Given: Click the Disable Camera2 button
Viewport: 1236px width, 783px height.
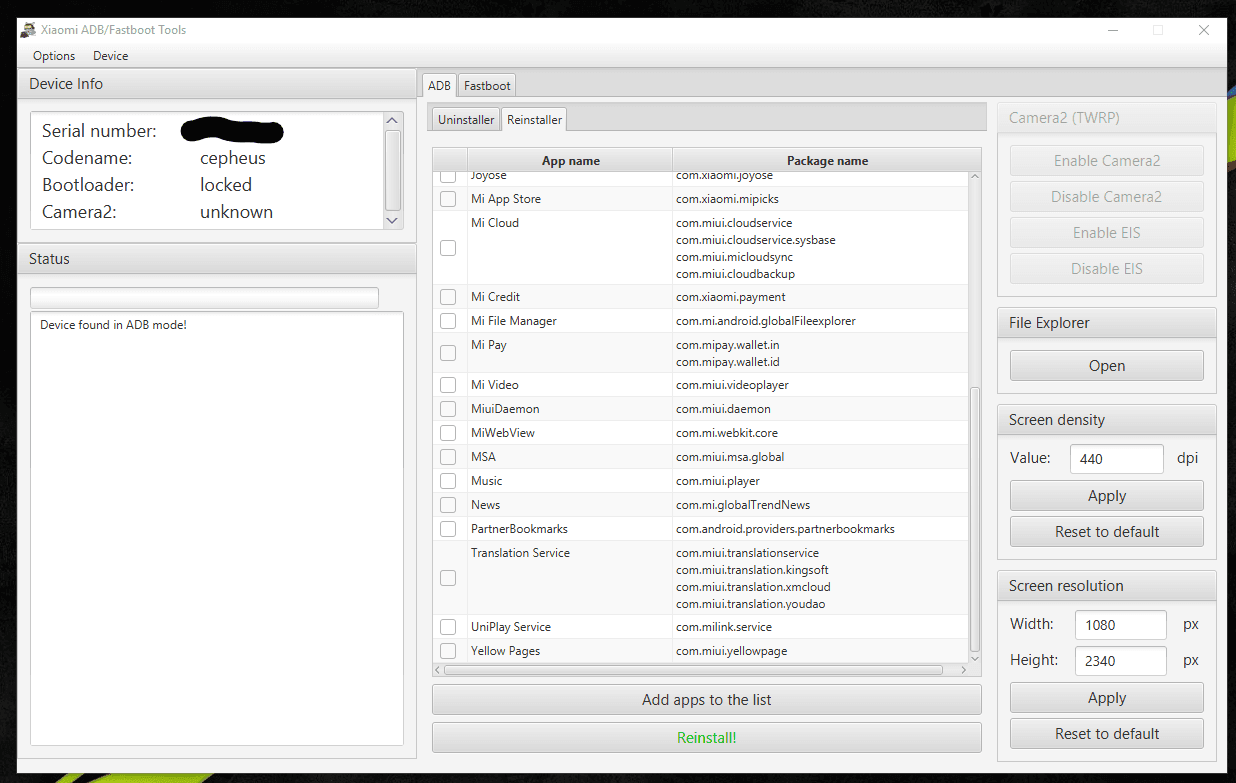Looking at the screenshot, I should pos(1107,197).
